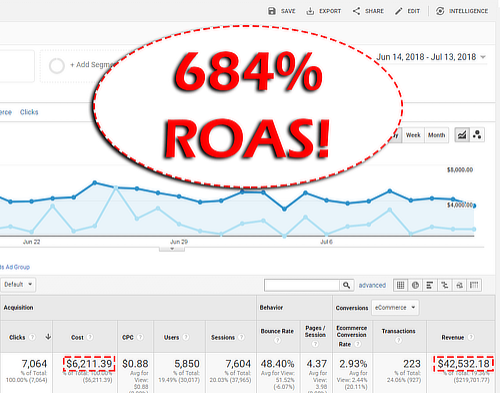The width and height of the screenshot is (500, 393).
Task: Click into the table search field
Action: 302,285
